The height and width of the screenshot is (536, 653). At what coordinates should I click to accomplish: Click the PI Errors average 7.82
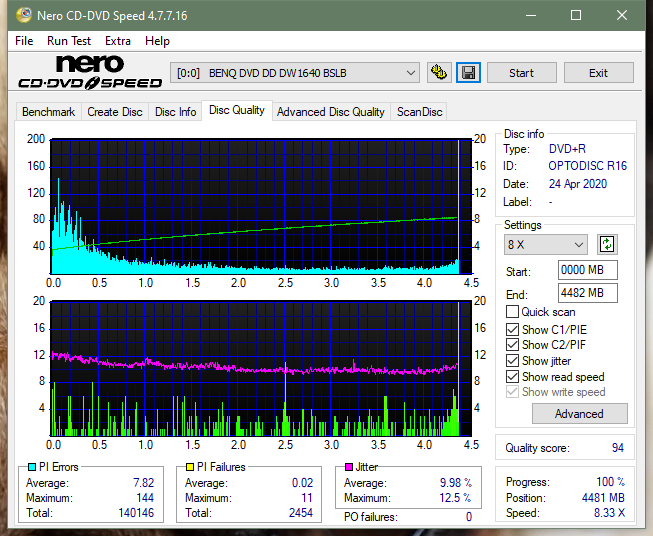coord(144,483)
